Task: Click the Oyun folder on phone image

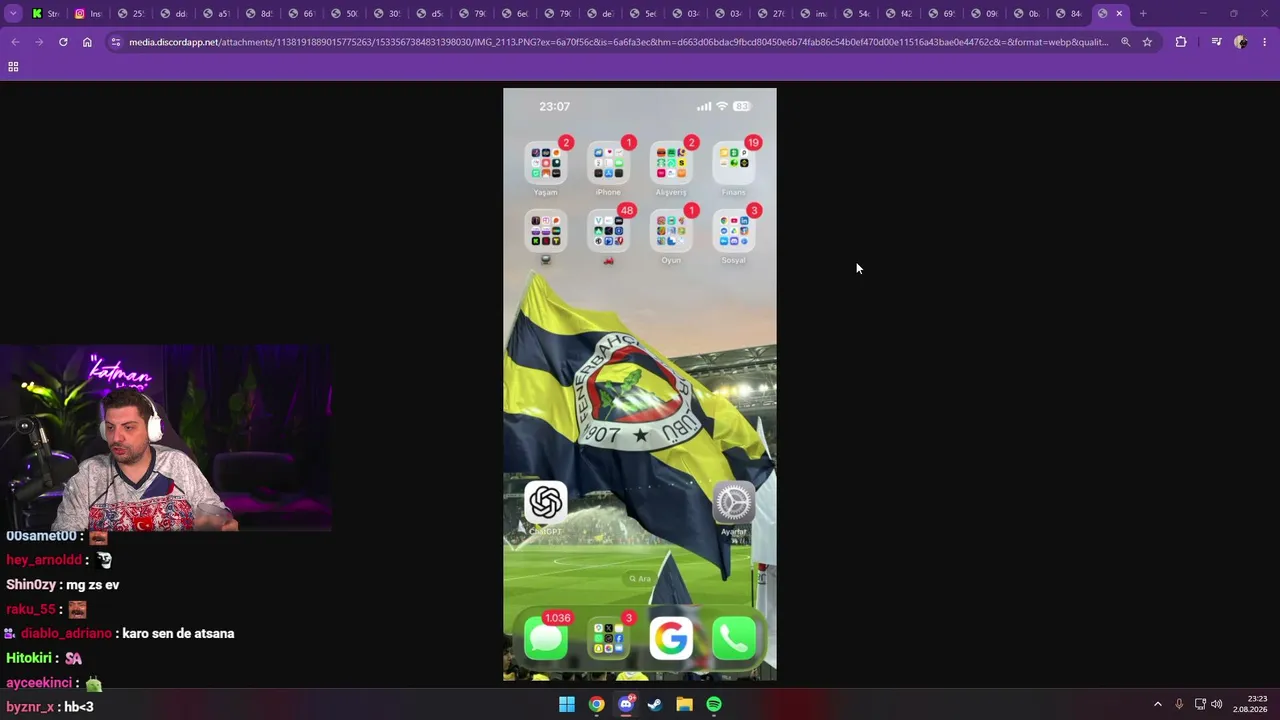Action: pos(671,231)
